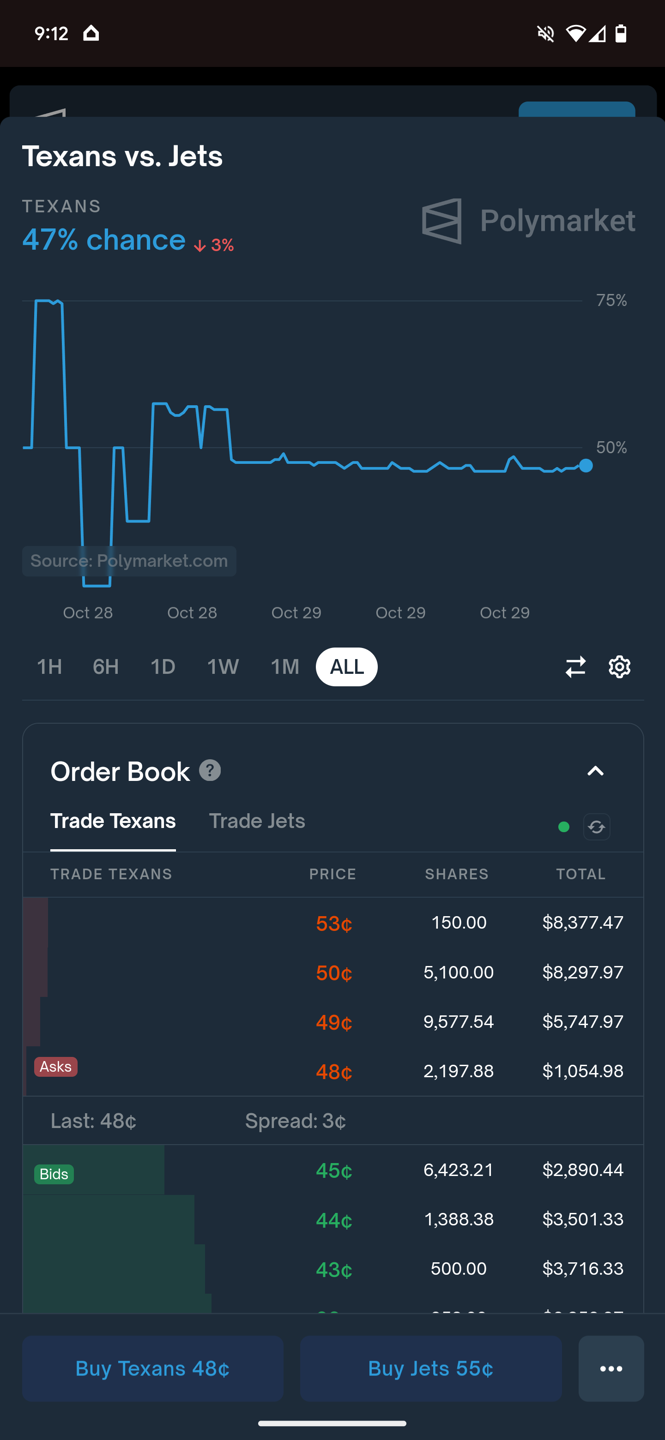Collapse the Order Book section chevron
The width and height of the screenshot is (665, 1440).
click(595, 771)
